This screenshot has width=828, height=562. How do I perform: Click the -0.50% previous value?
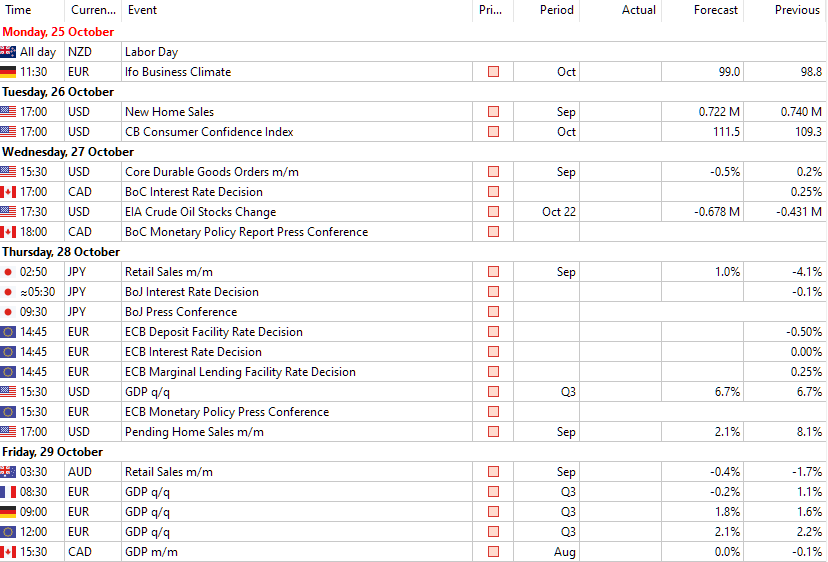(x=804, y=332)
